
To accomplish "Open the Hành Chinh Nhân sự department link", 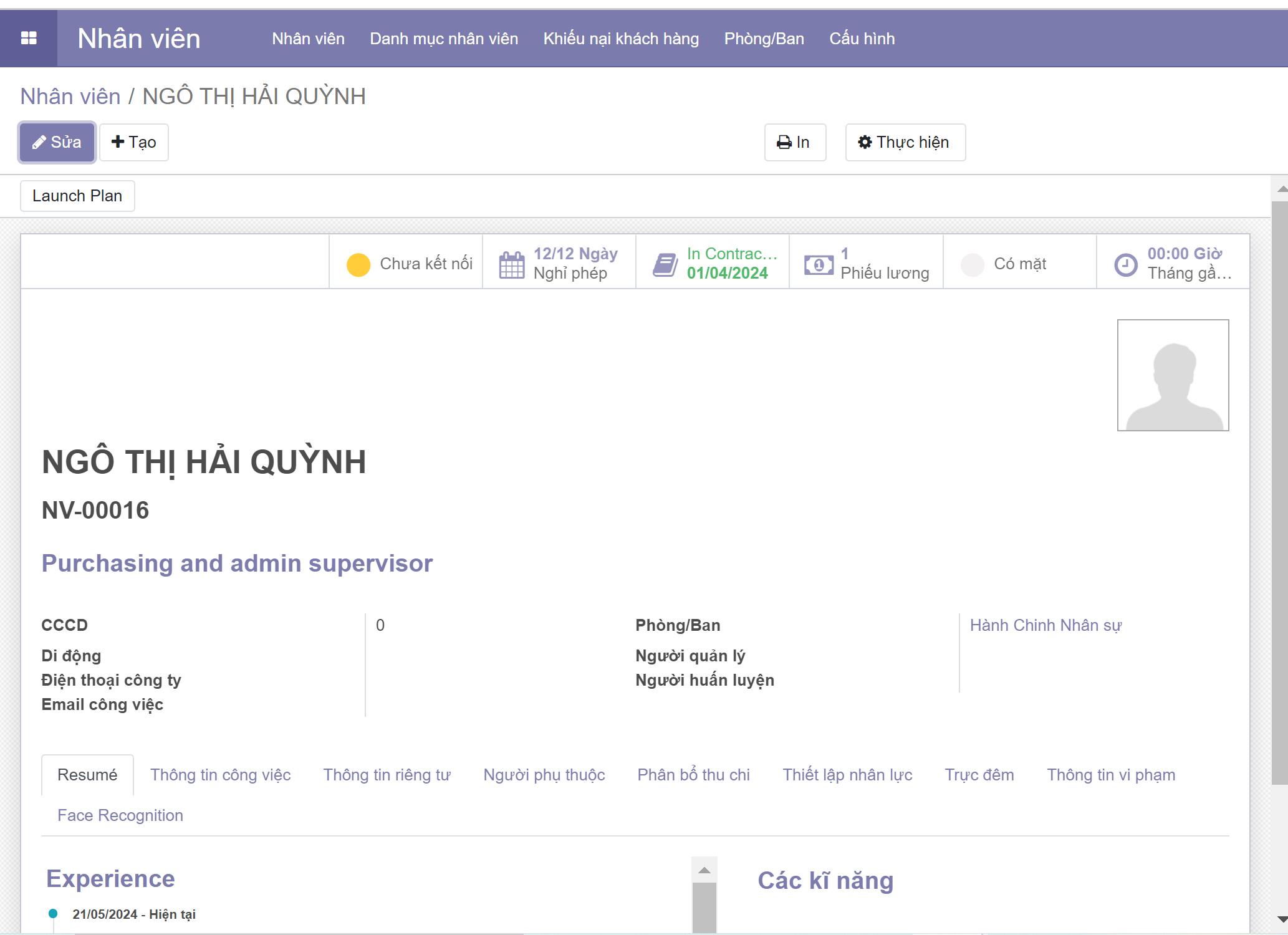I will point(1045,625).
